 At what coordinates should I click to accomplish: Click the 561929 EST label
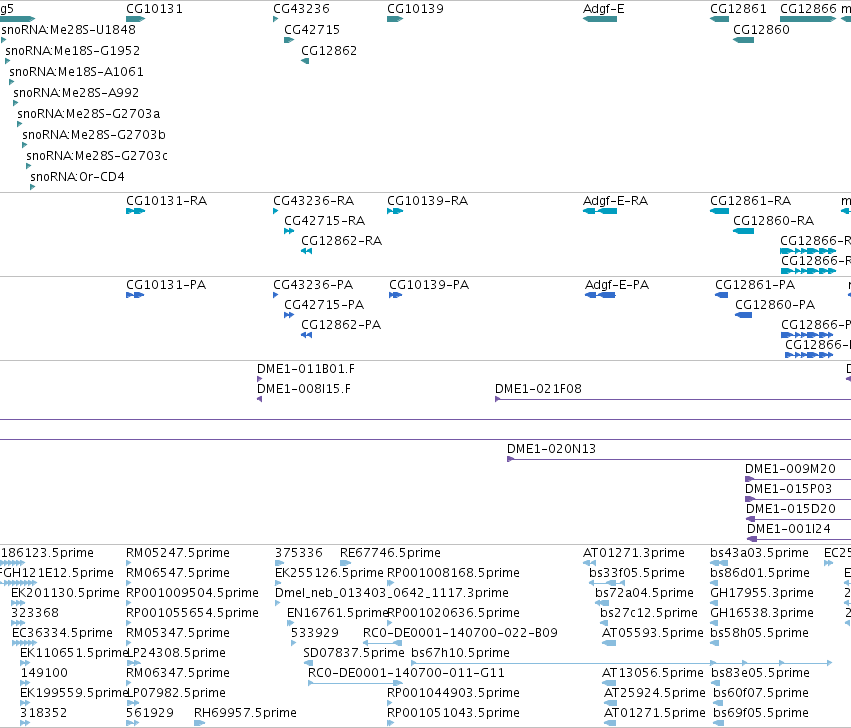click(150, 713)
